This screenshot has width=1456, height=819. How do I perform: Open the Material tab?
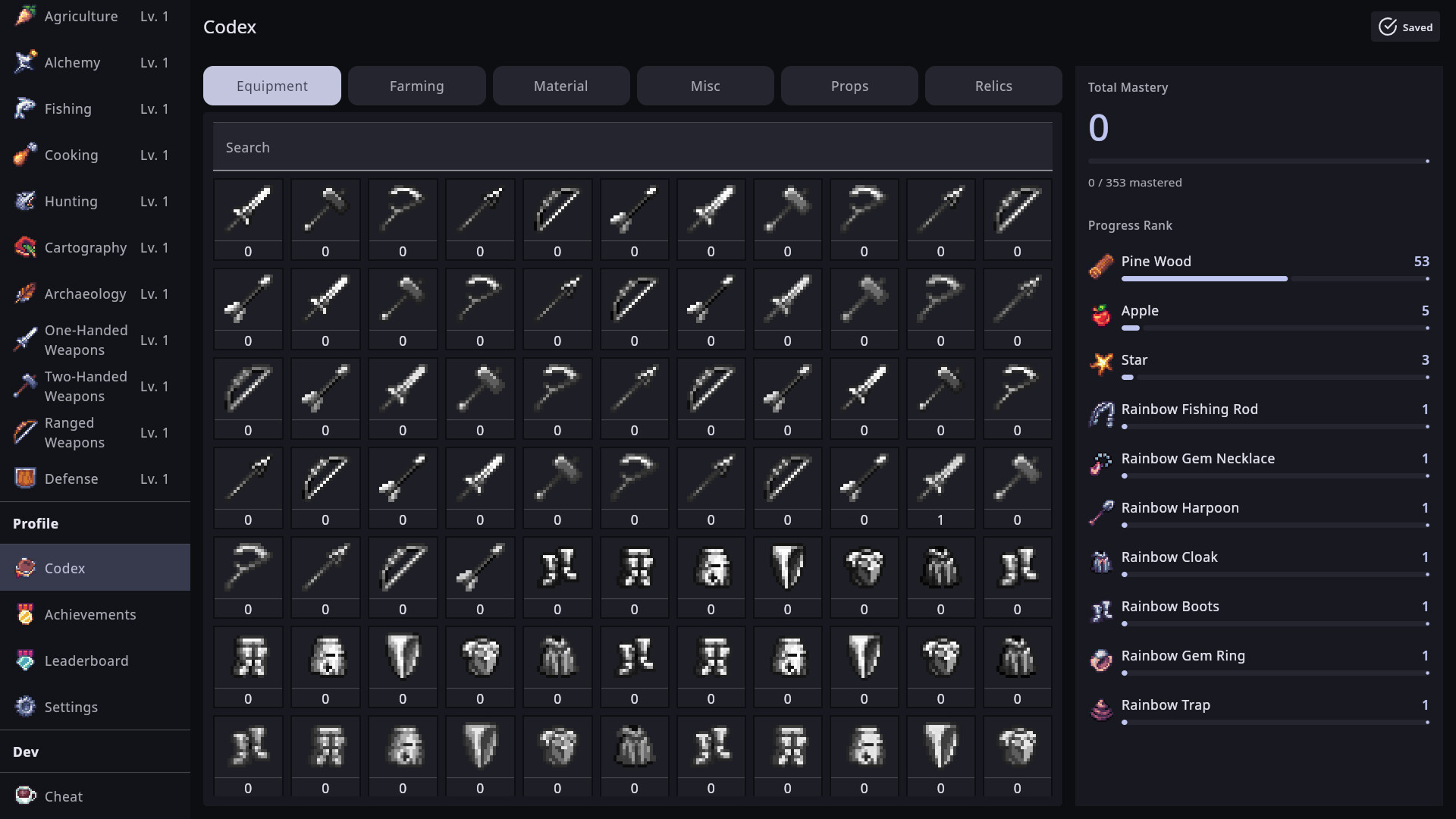click(x=560, y=86)
